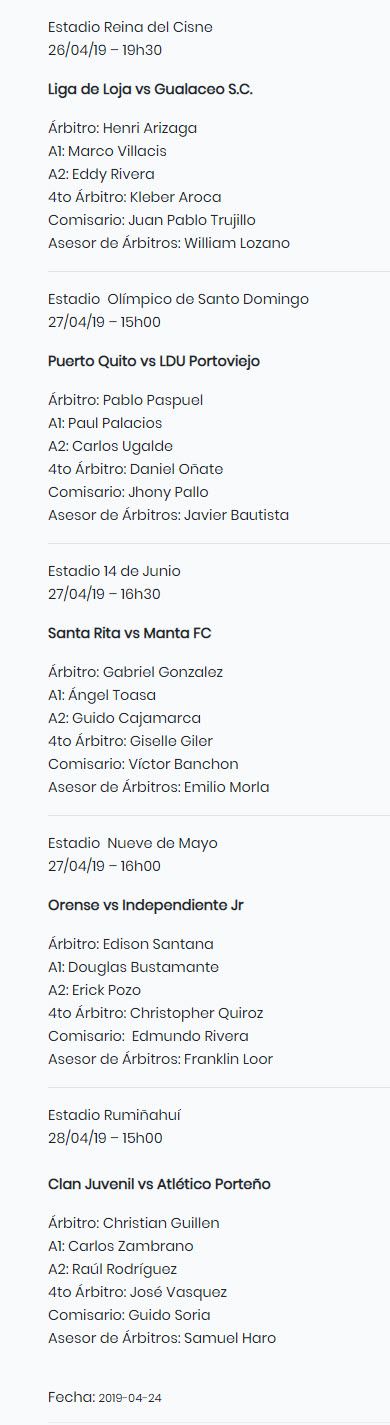Select the Santa Rita vs Manta FC title
This screenshot has width=390, height=1425.
point(129,633)
